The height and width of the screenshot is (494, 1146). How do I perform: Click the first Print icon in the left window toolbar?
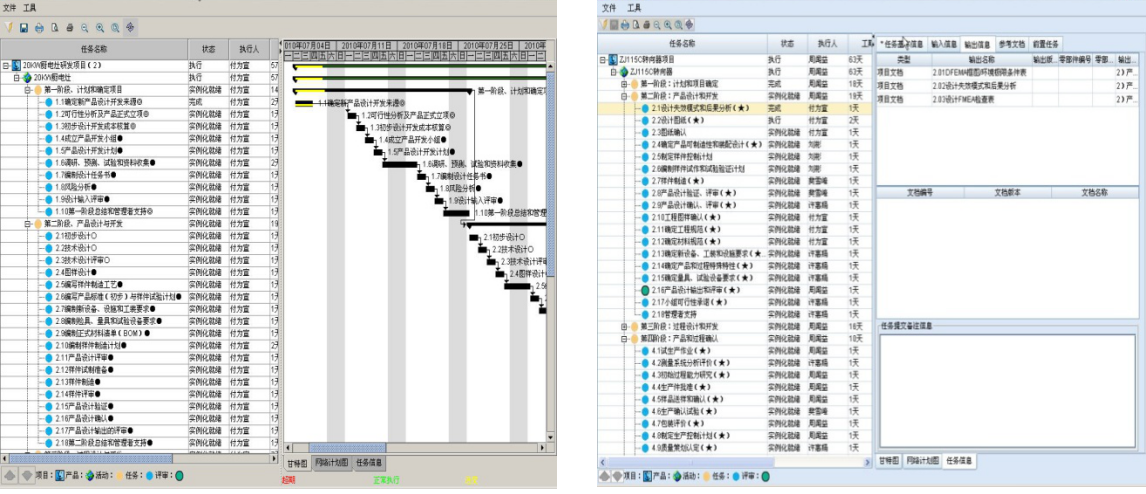[39, 28]
